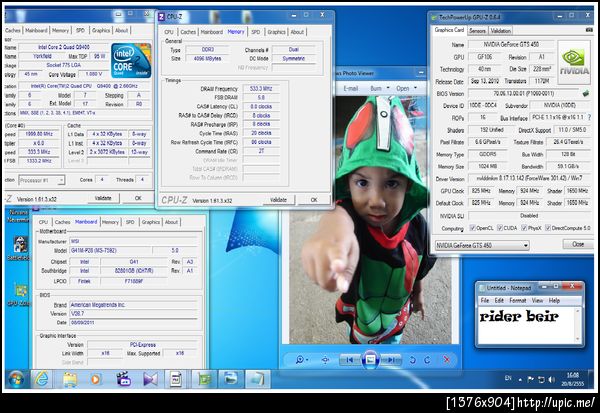The image size is (600, 413).
Task: Click the Intel Core 2 logo in CPU-Z
Action: (x=131, y=61)
